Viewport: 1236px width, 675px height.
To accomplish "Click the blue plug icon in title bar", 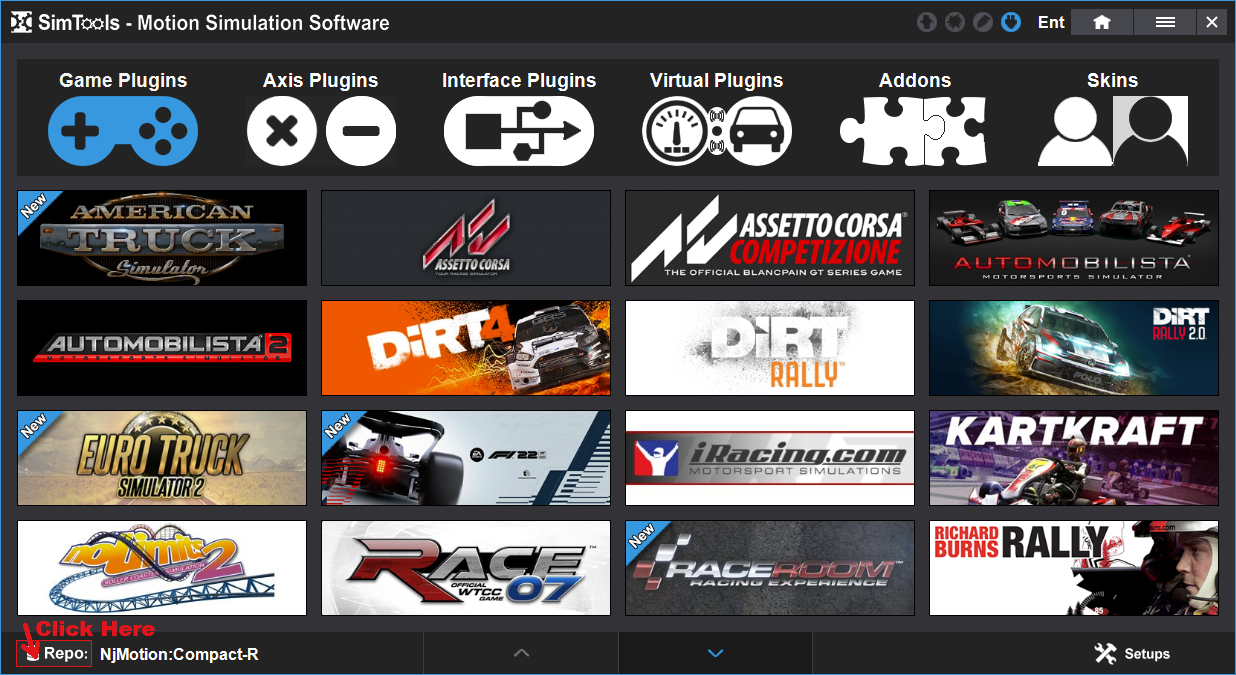I will [1011, 22].
